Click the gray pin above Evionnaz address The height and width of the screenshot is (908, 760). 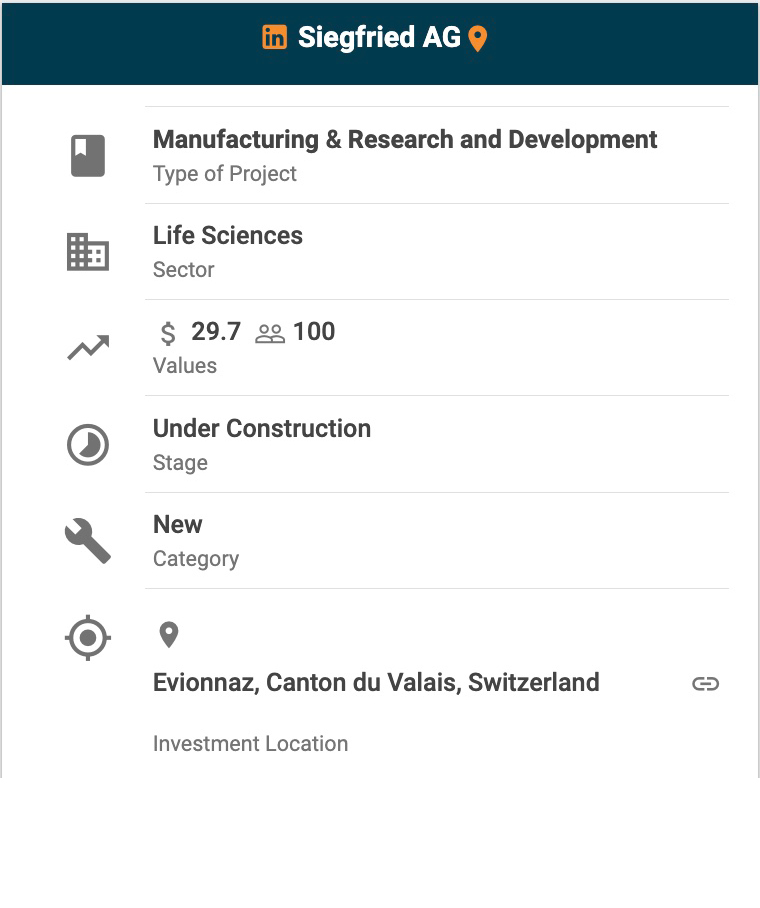[x=169, y=635]
